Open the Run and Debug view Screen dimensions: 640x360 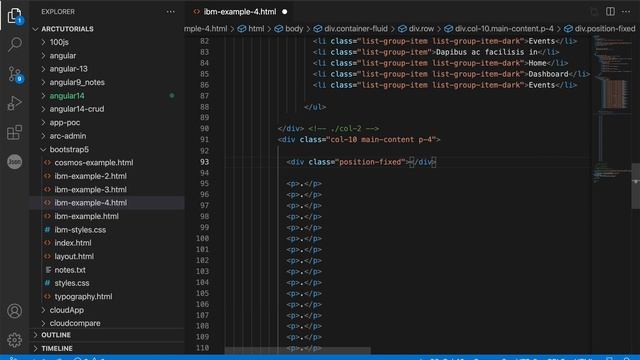coord(15,103)
